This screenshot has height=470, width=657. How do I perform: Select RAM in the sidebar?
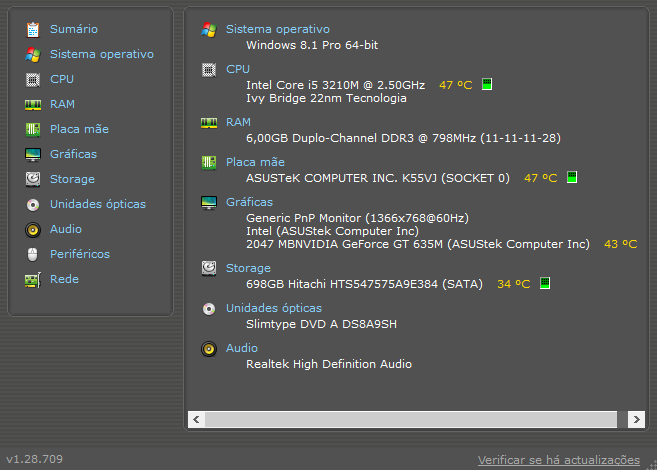[62, 104]
